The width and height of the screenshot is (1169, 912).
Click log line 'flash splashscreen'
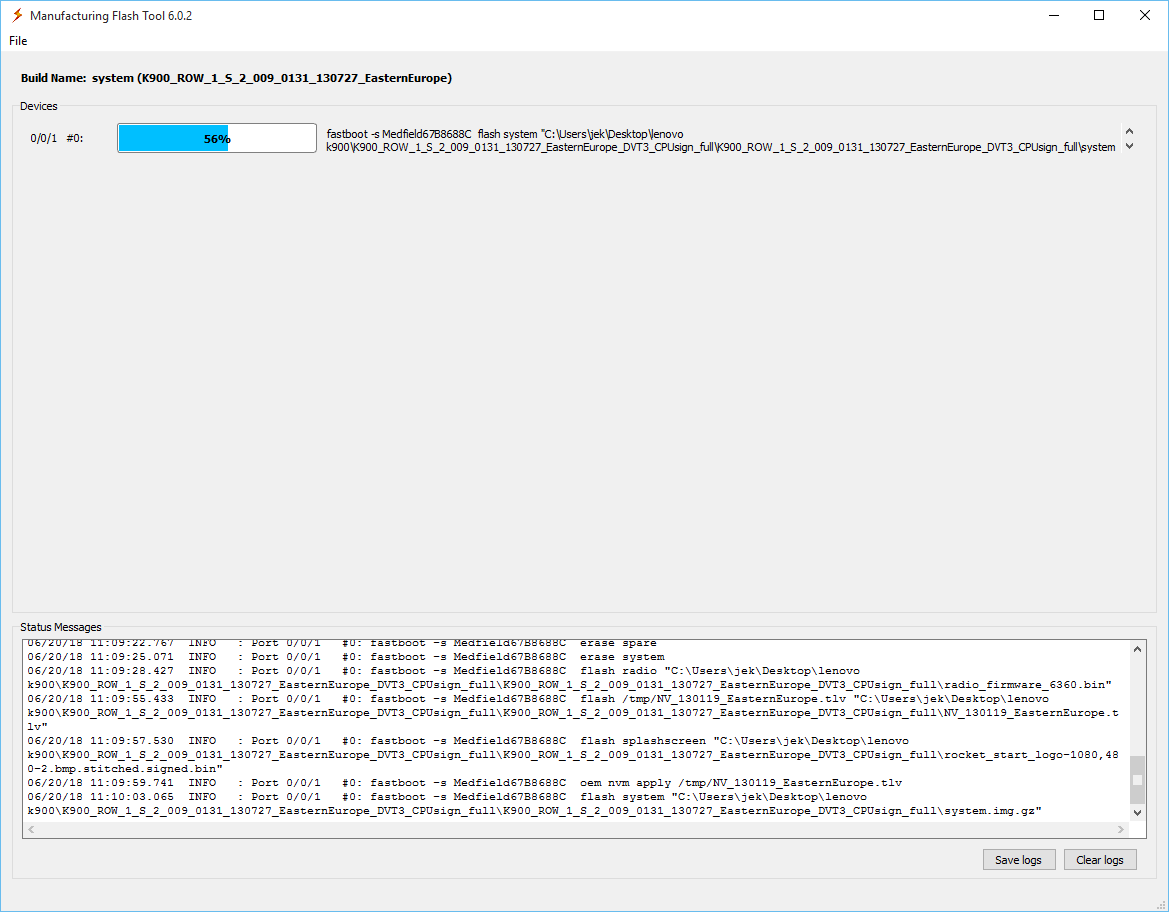573,755
